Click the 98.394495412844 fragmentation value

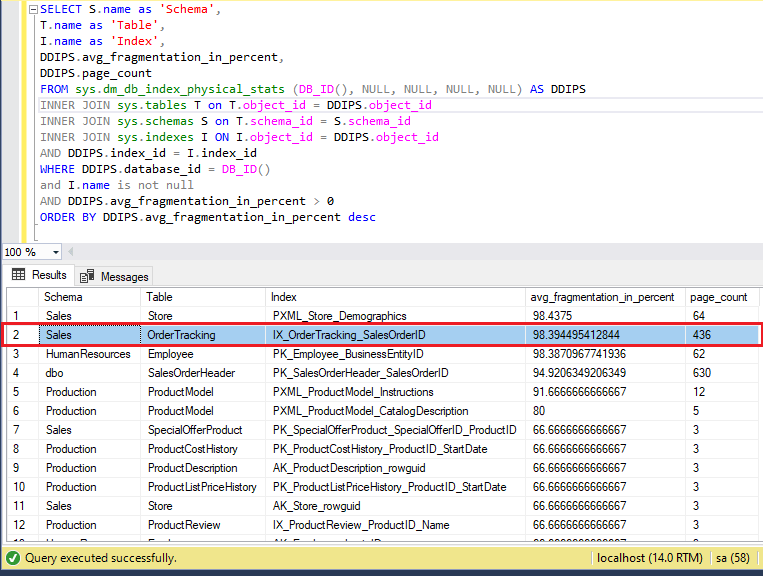click(x=605, y=335)
